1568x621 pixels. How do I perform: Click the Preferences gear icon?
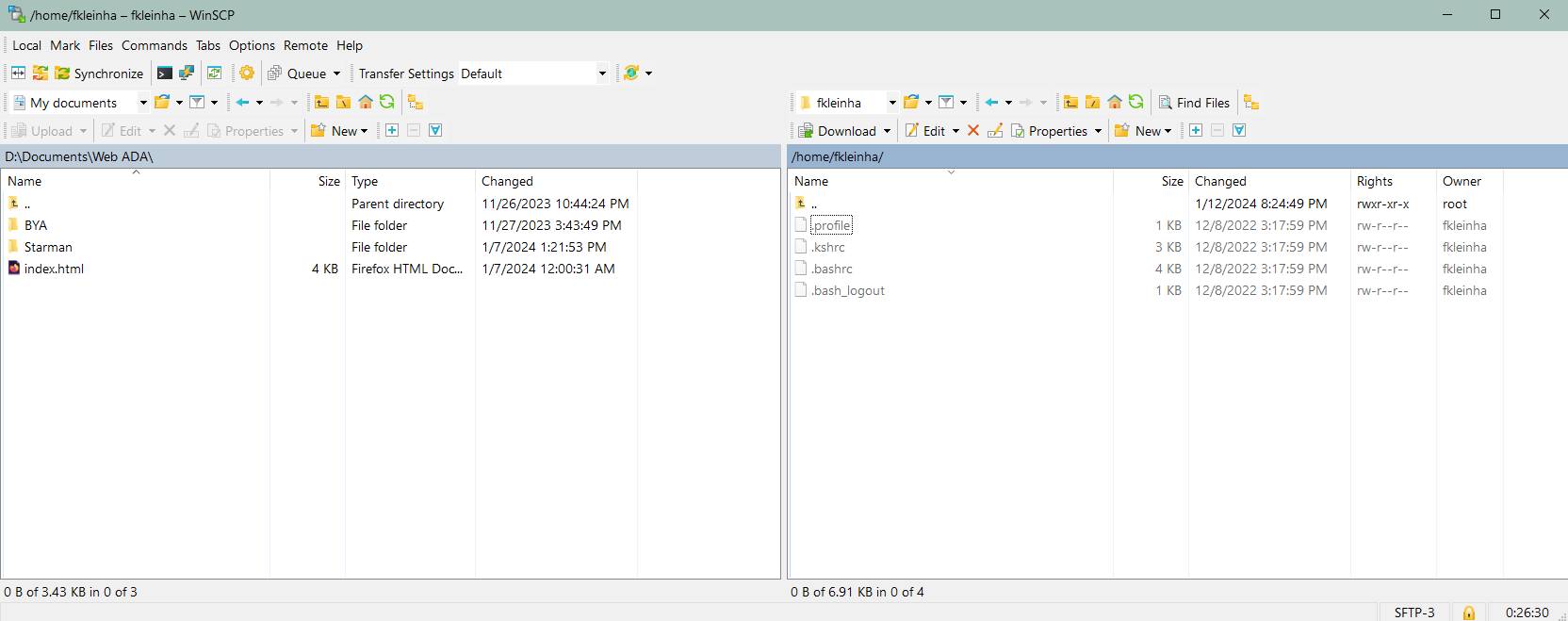tap(247, 74)
